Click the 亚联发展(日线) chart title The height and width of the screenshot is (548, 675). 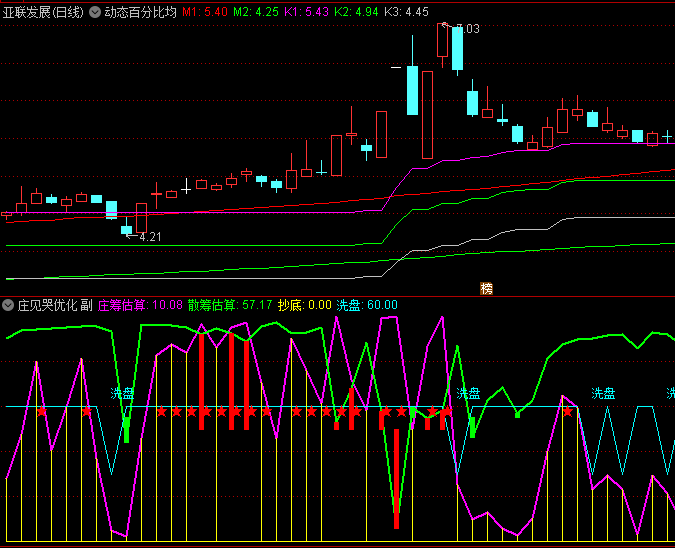tap(43, 13)
